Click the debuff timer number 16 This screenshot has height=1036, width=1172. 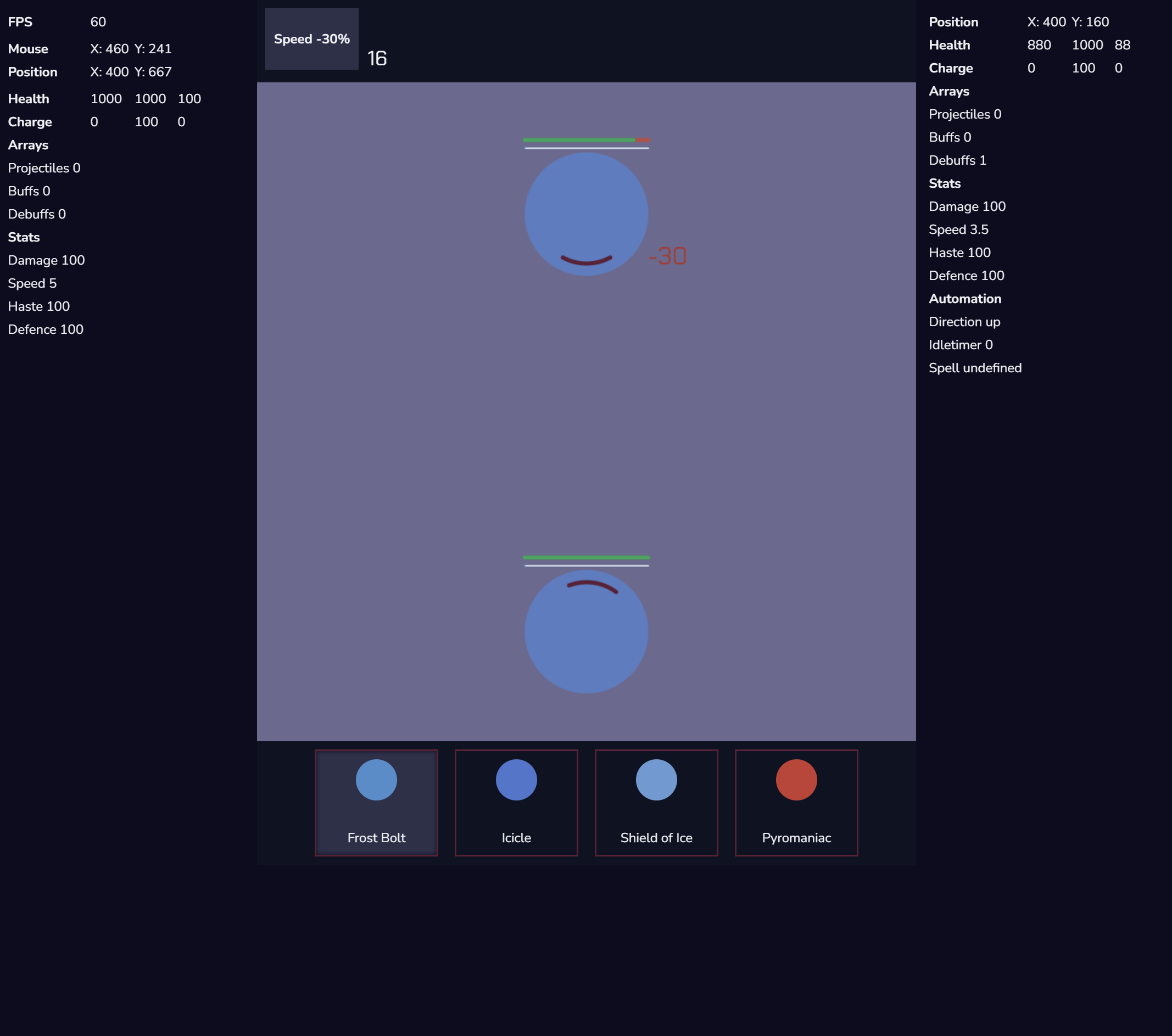[x=377, y=59]
